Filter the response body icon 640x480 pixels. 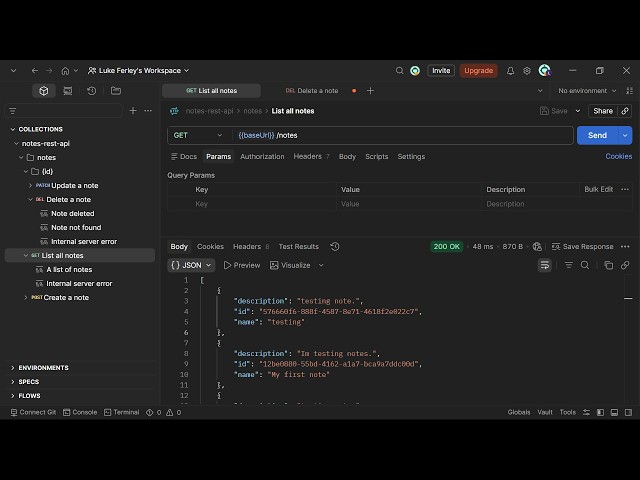coord(568,265)
